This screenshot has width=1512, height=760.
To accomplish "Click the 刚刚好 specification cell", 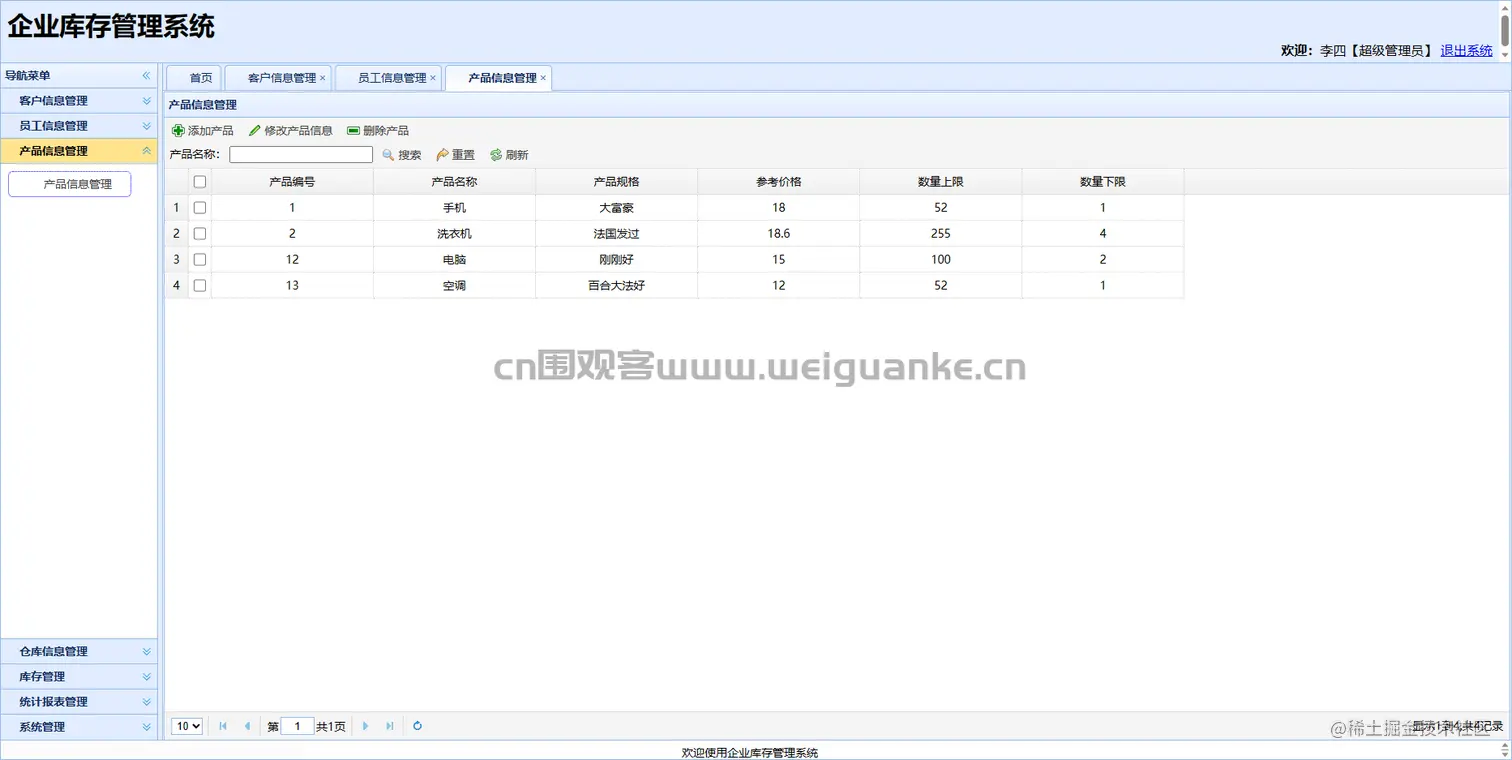I will pyautogui.click(x=616, y=260).
